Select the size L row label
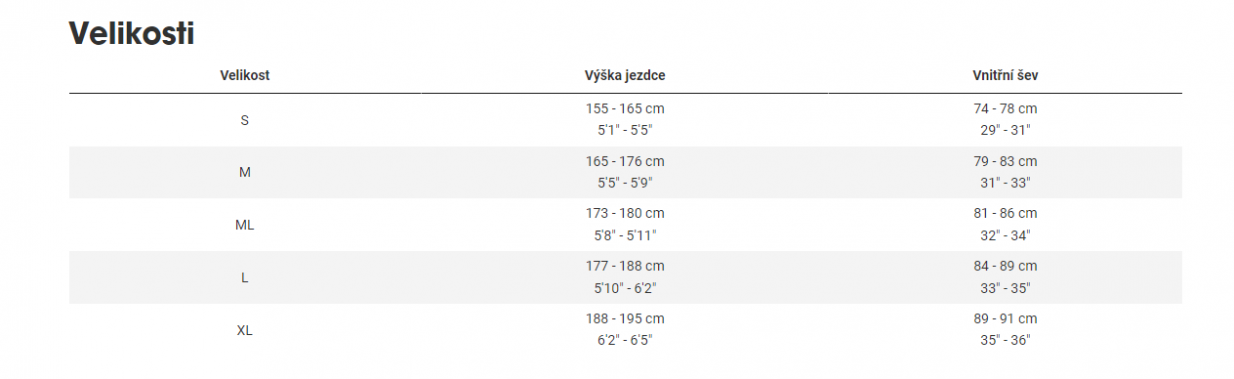 pos(245,278)
